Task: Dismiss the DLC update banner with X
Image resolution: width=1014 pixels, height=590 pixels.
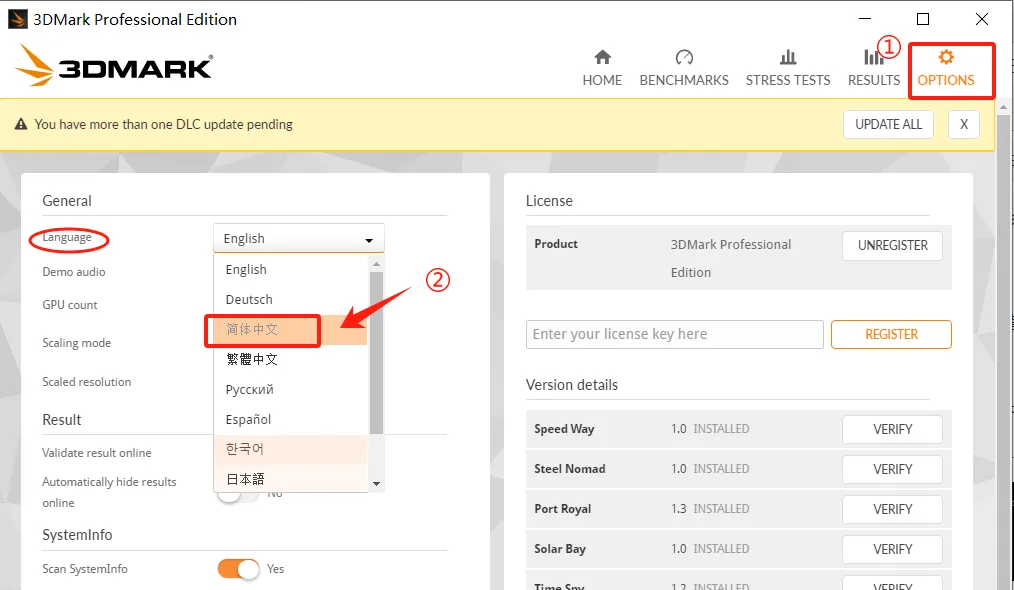Action: (964, 124)
